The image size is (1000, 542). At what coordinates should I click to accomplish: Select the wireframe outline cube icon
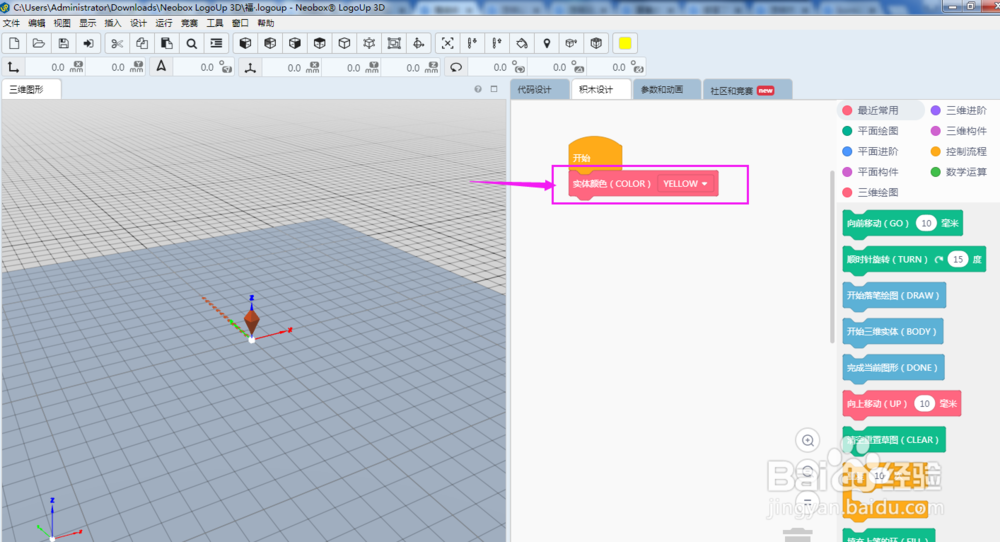tap(344, 43)
